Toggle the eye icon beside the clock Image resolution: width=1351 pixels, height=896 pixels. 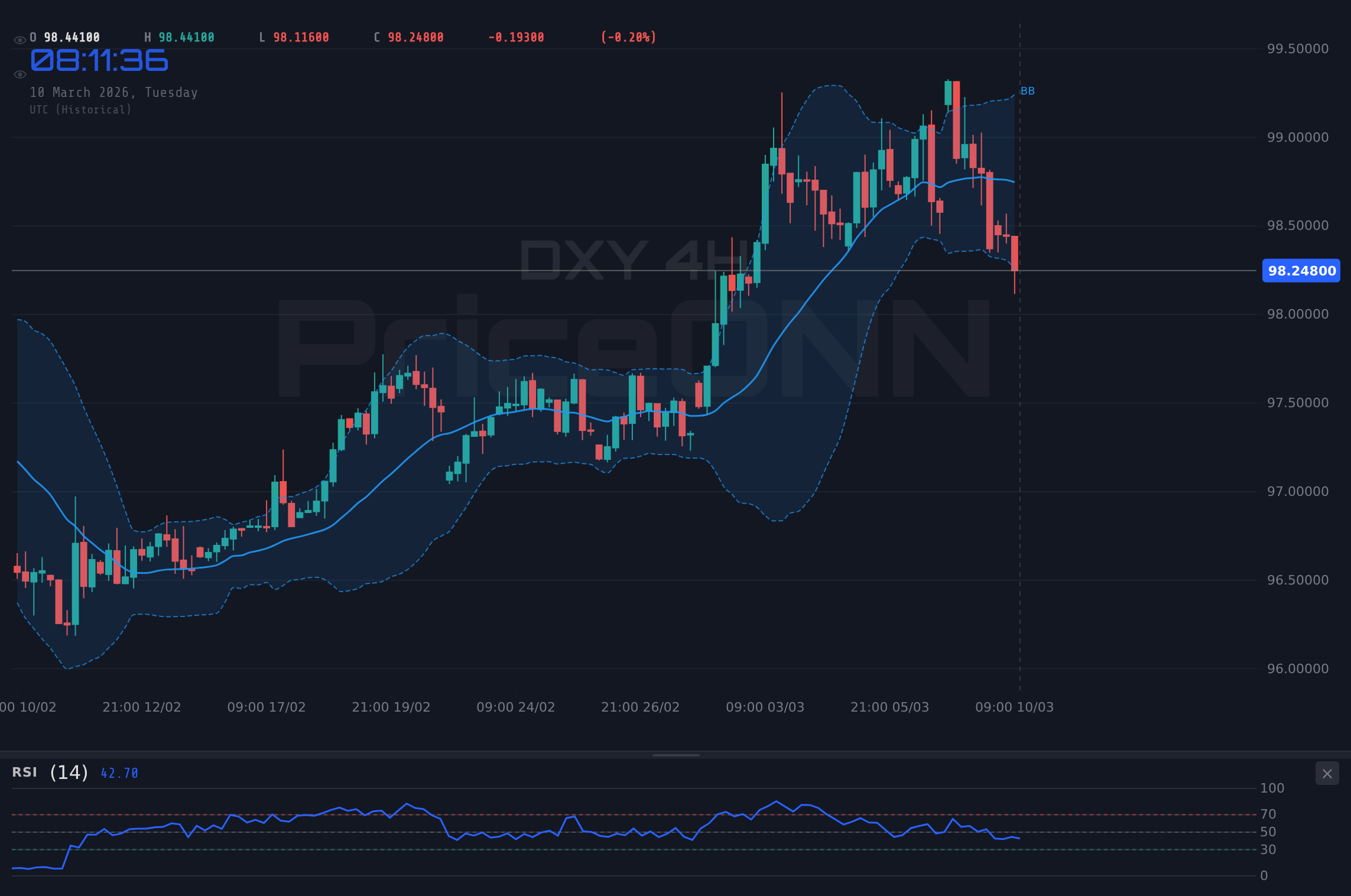(20, 74)
